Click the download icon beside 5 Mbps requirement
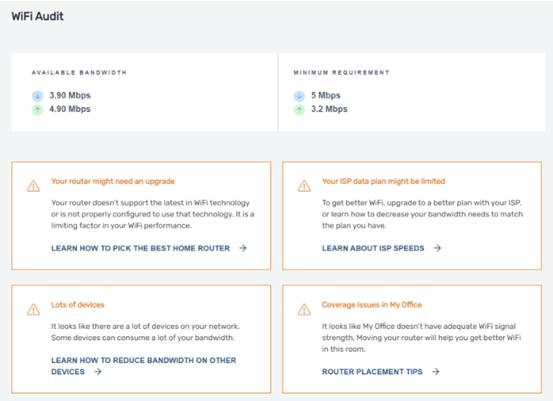Viewport: 553px width, 401px height. pyautogui.click(x=299, y=96)
